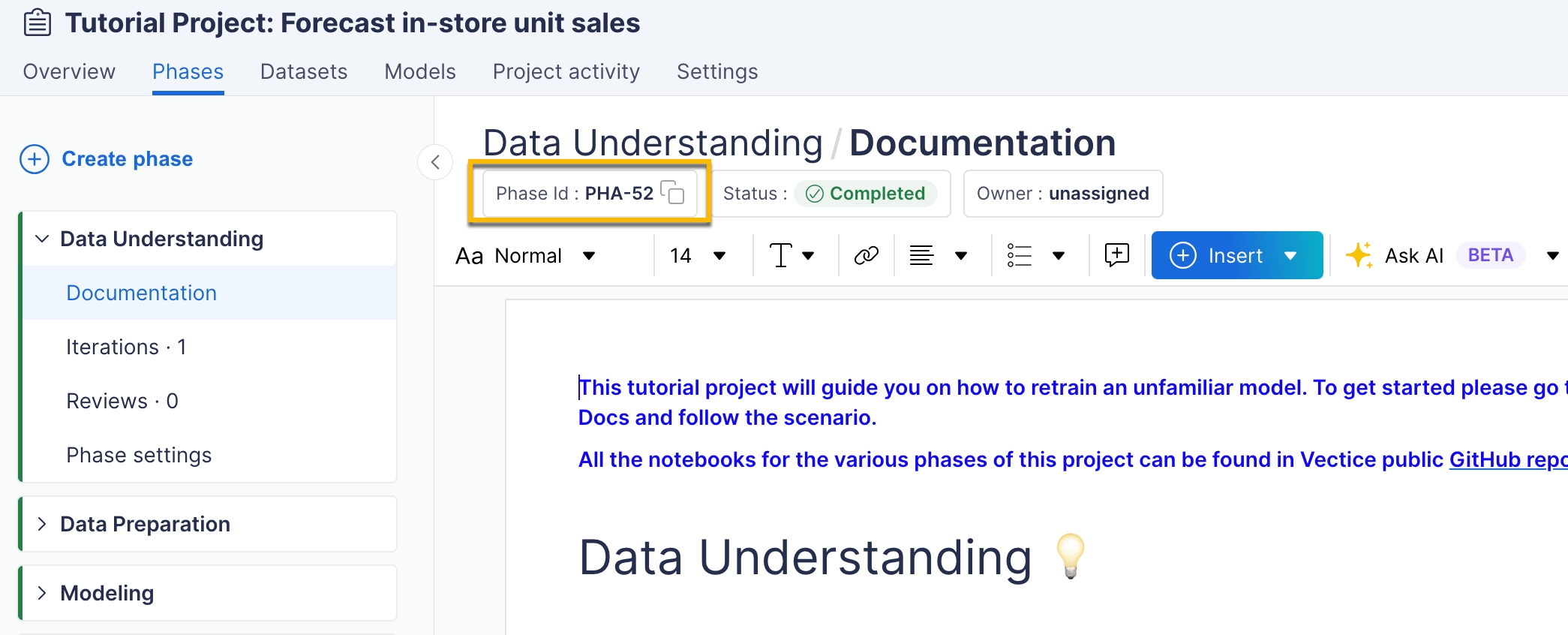Open the text alignment icon

tap(921, 256)
